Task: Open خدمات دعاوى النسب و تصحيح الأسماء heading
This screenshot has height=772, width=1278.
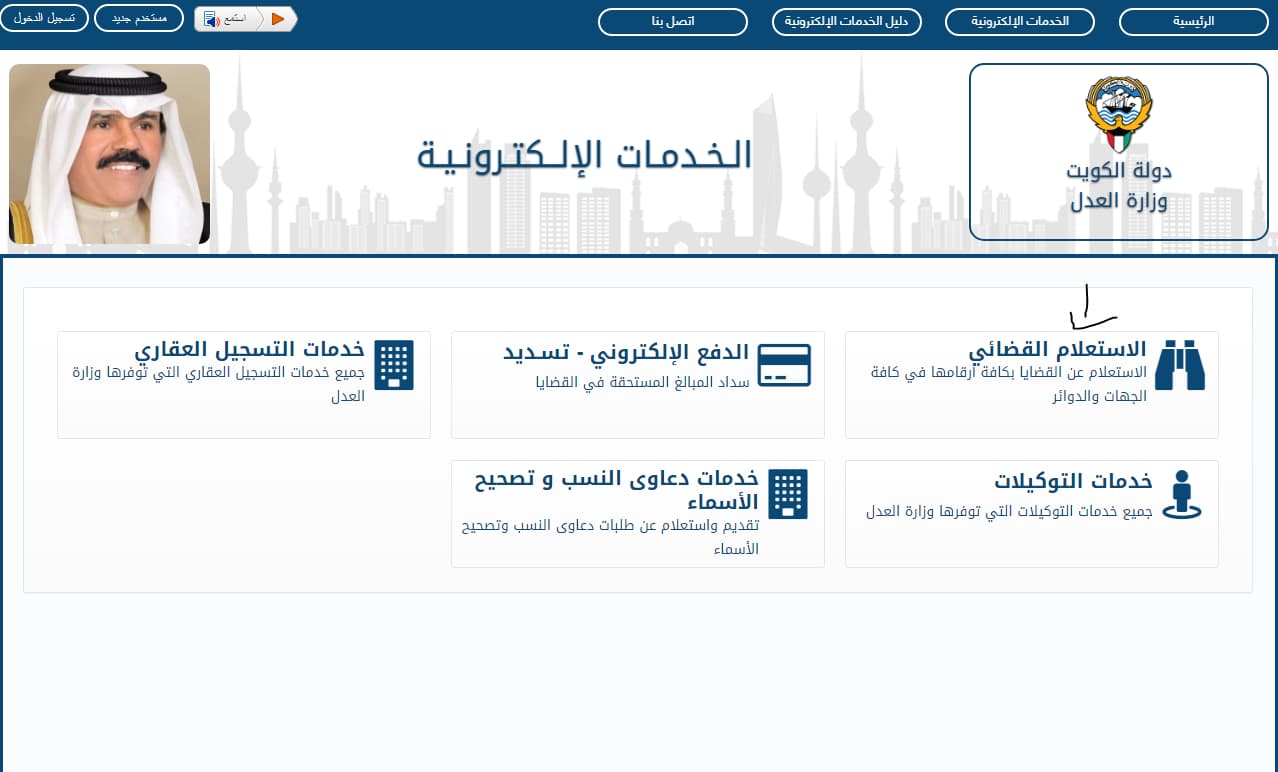Action: tap(616, 490)
